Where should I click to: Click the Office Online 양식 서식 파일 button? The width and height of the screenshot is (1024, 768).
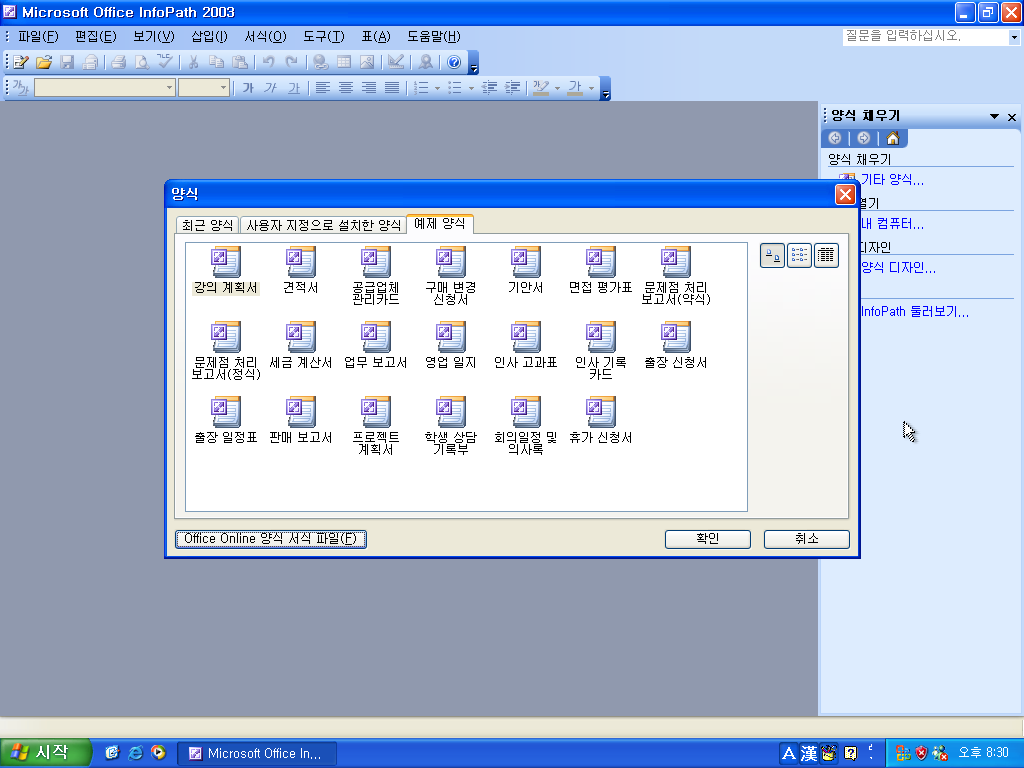pyautogui.click(x=270, y=539)
